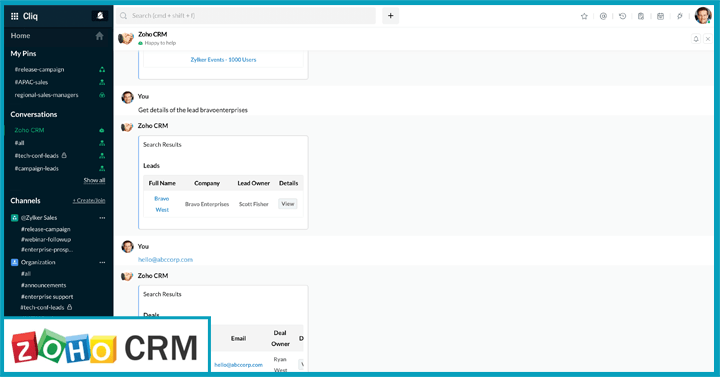Click Bravo Enterprises company cell
Screen dimensions: 720x377
click(207, 204)
